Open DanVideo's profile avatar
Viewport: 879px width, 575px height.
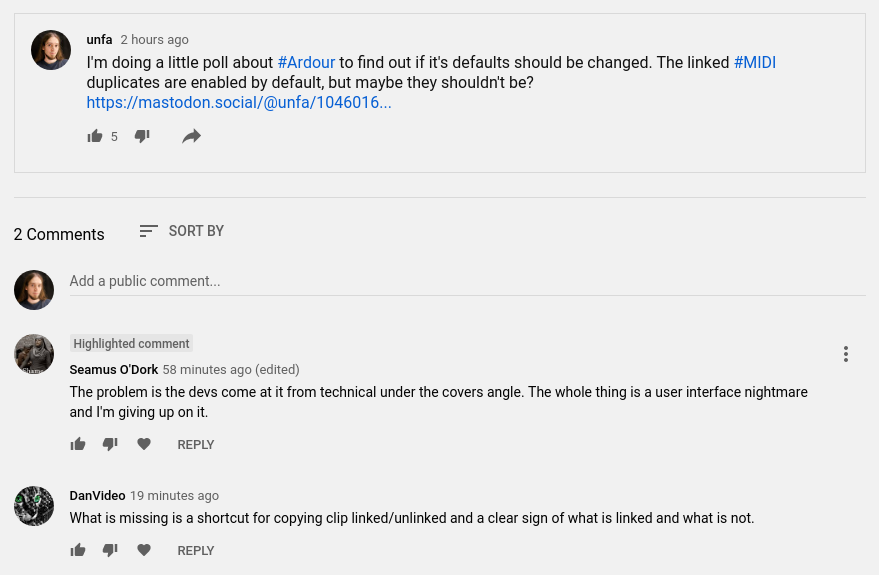(34, 506)
